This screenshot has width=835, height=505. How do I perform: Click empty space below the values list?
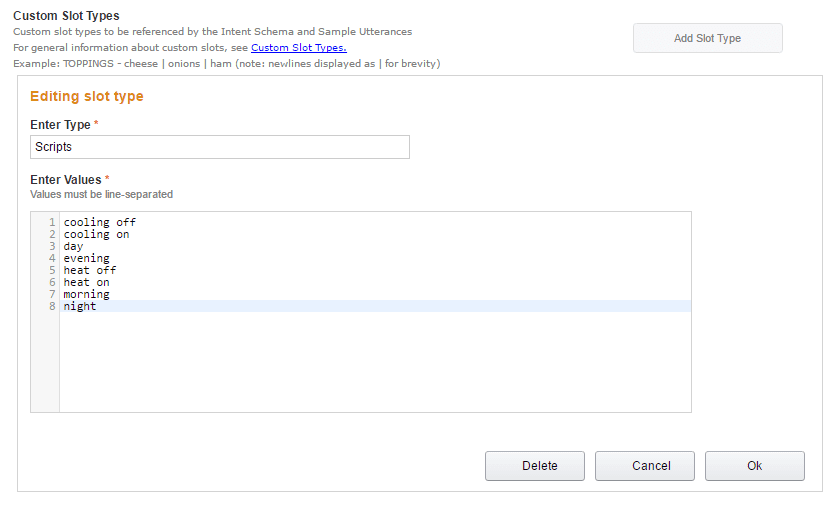point(375,365)
